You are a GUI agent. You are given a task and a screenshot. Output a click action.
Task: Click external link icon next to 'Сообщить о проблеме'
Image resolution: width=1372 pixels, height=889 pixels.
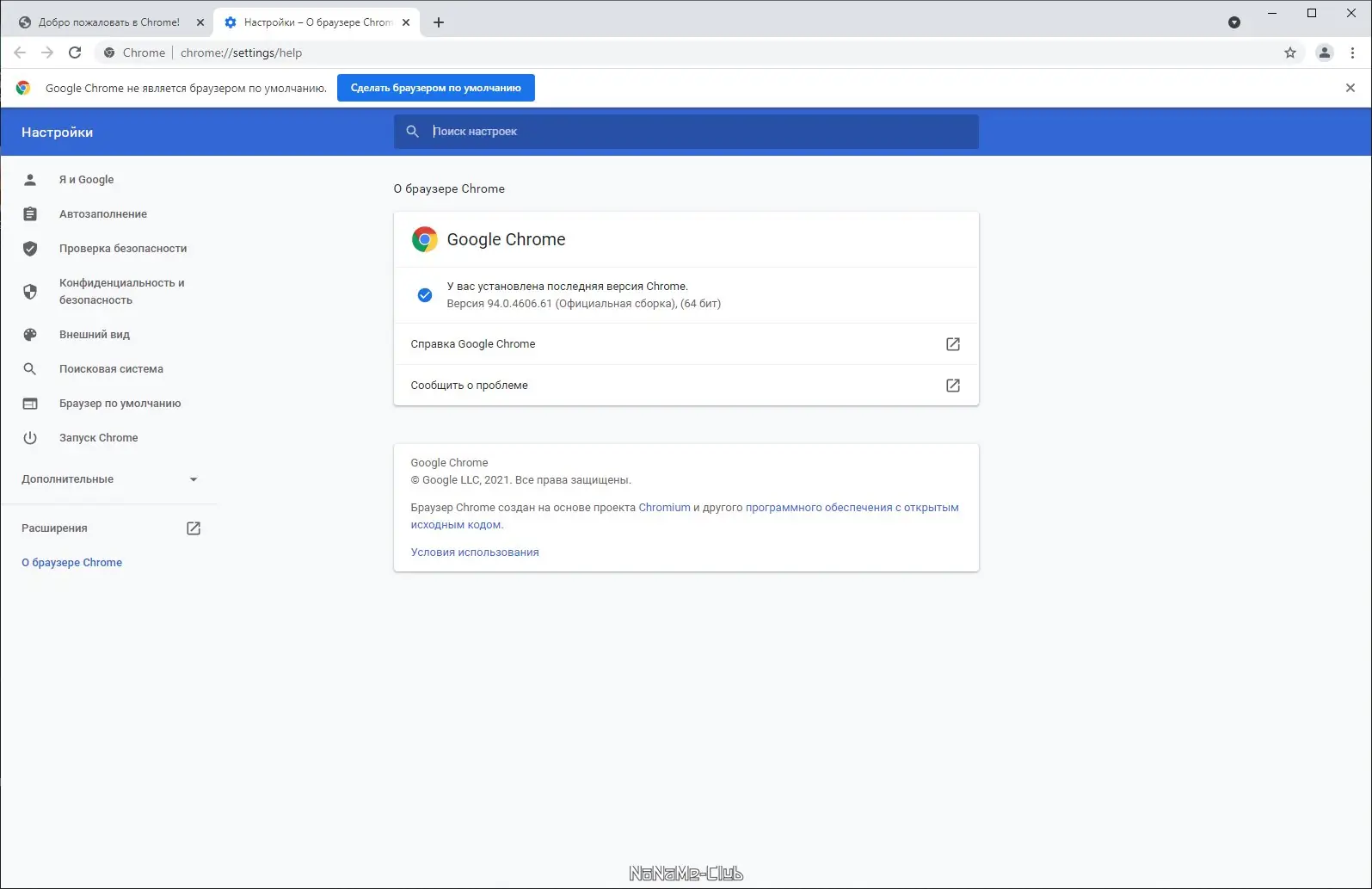coord(953,386)
